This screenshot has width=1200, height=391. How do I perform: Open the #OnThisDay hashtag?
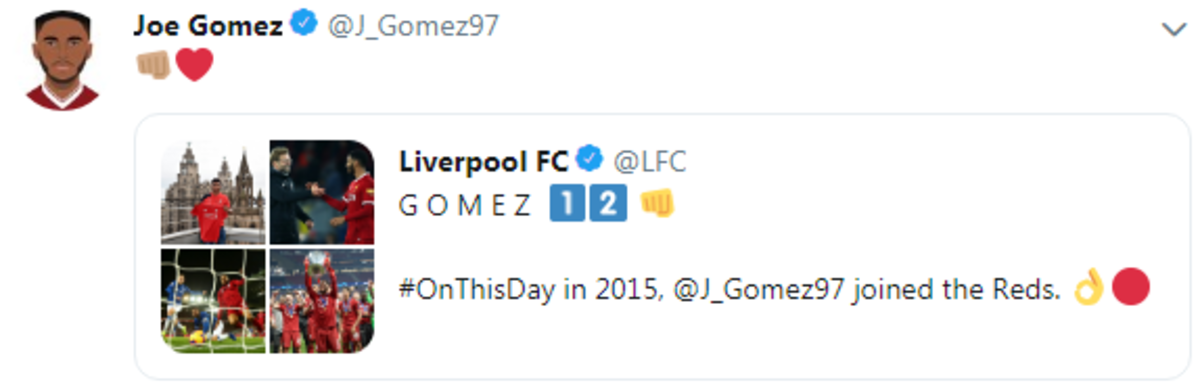coord(475,290)
